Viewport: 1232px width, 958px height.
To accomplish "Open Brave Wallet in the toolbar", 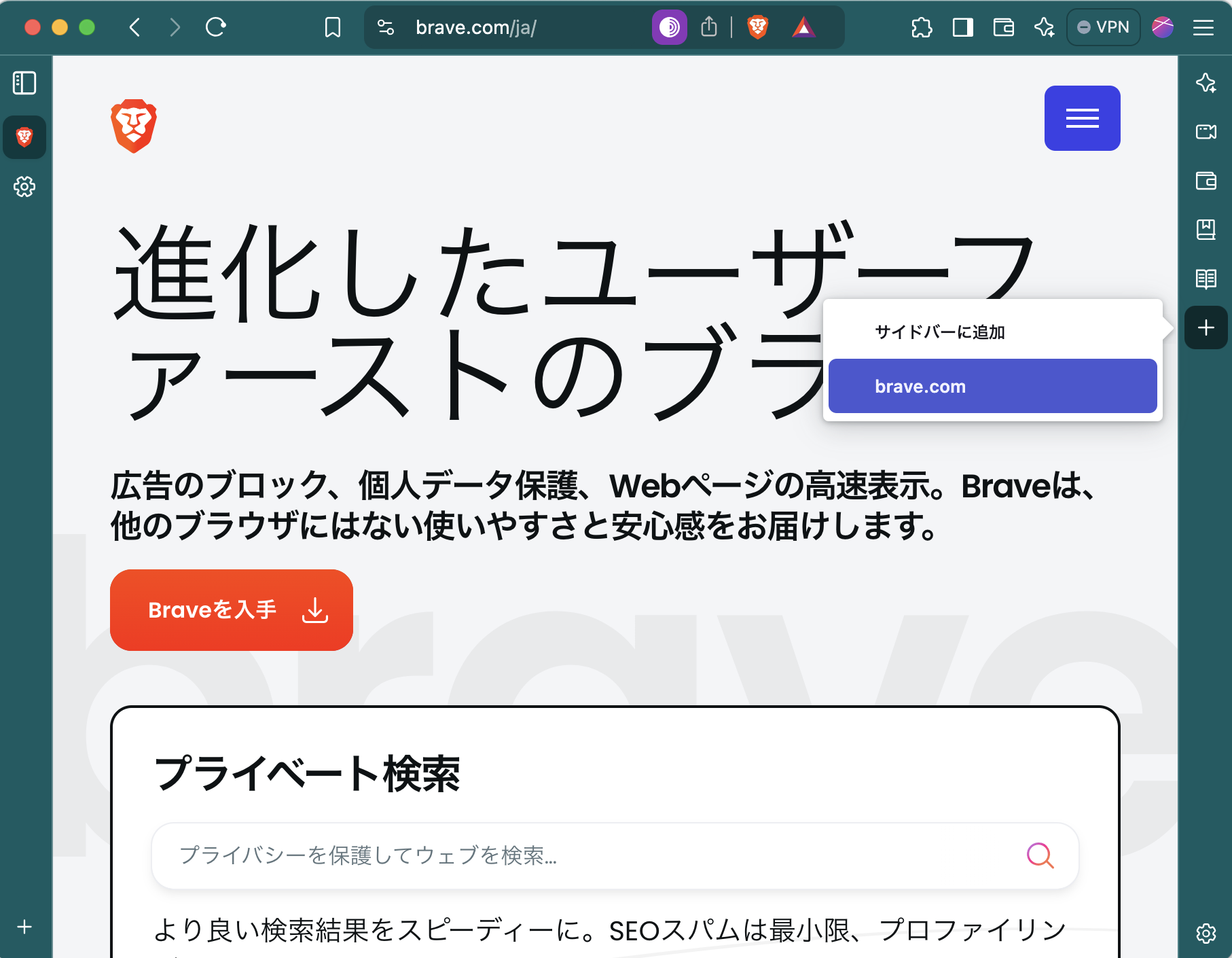I will coord(1004,27).
